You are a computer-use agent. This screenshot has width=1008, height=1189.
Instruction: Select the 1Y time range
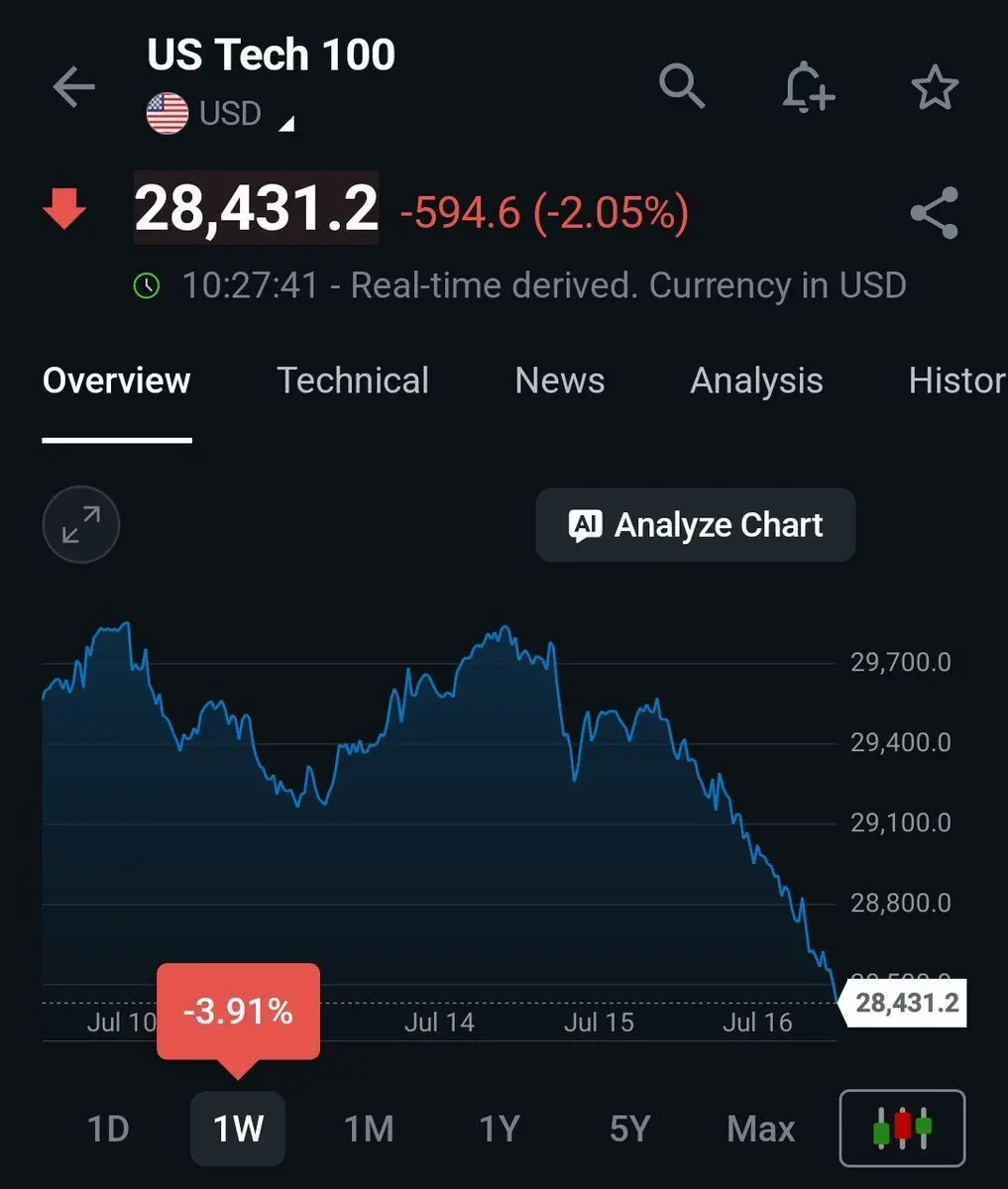[499, 1129]
